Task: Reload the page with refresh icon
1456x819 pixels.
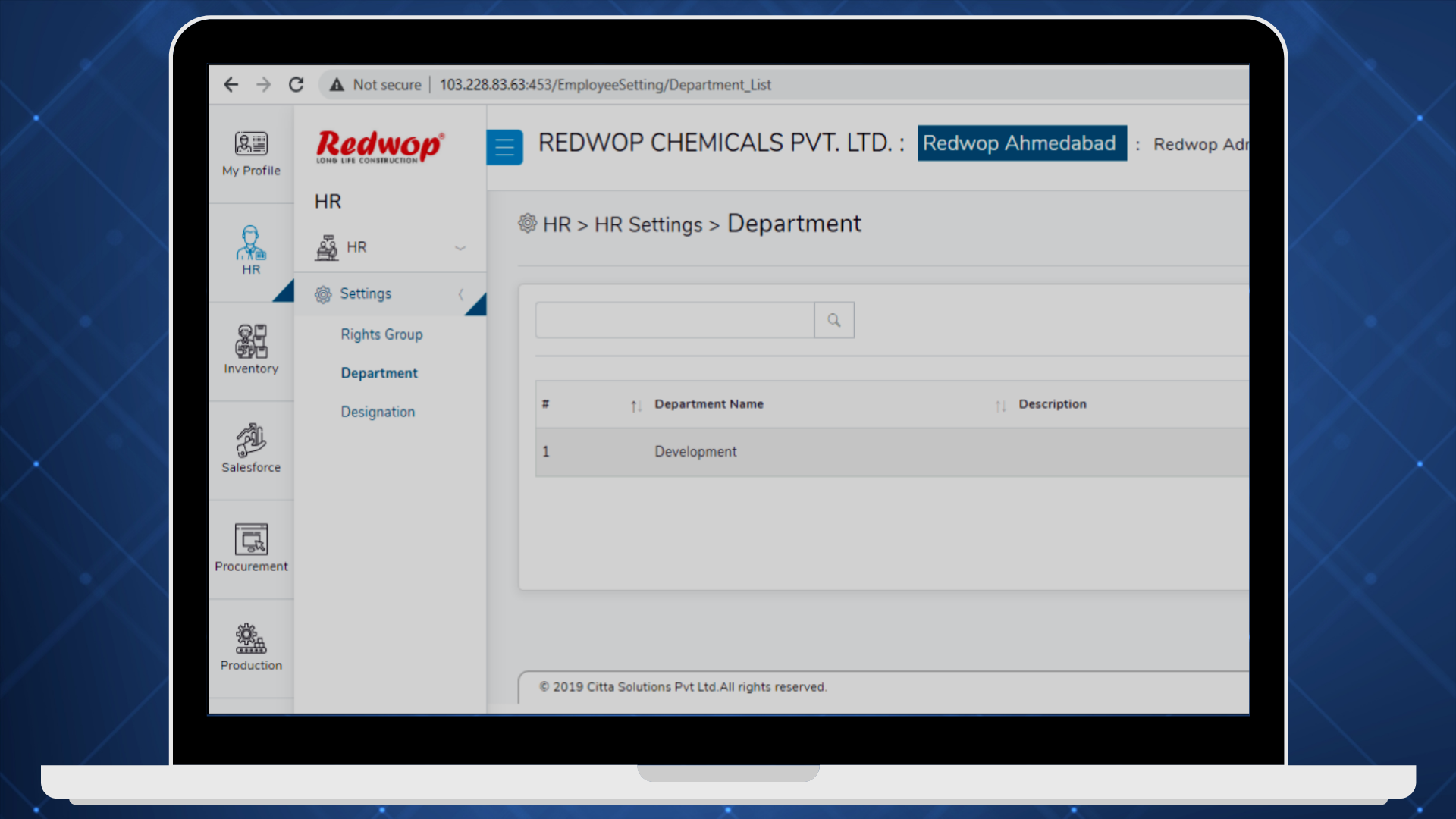Action: (x=296, y=85)
